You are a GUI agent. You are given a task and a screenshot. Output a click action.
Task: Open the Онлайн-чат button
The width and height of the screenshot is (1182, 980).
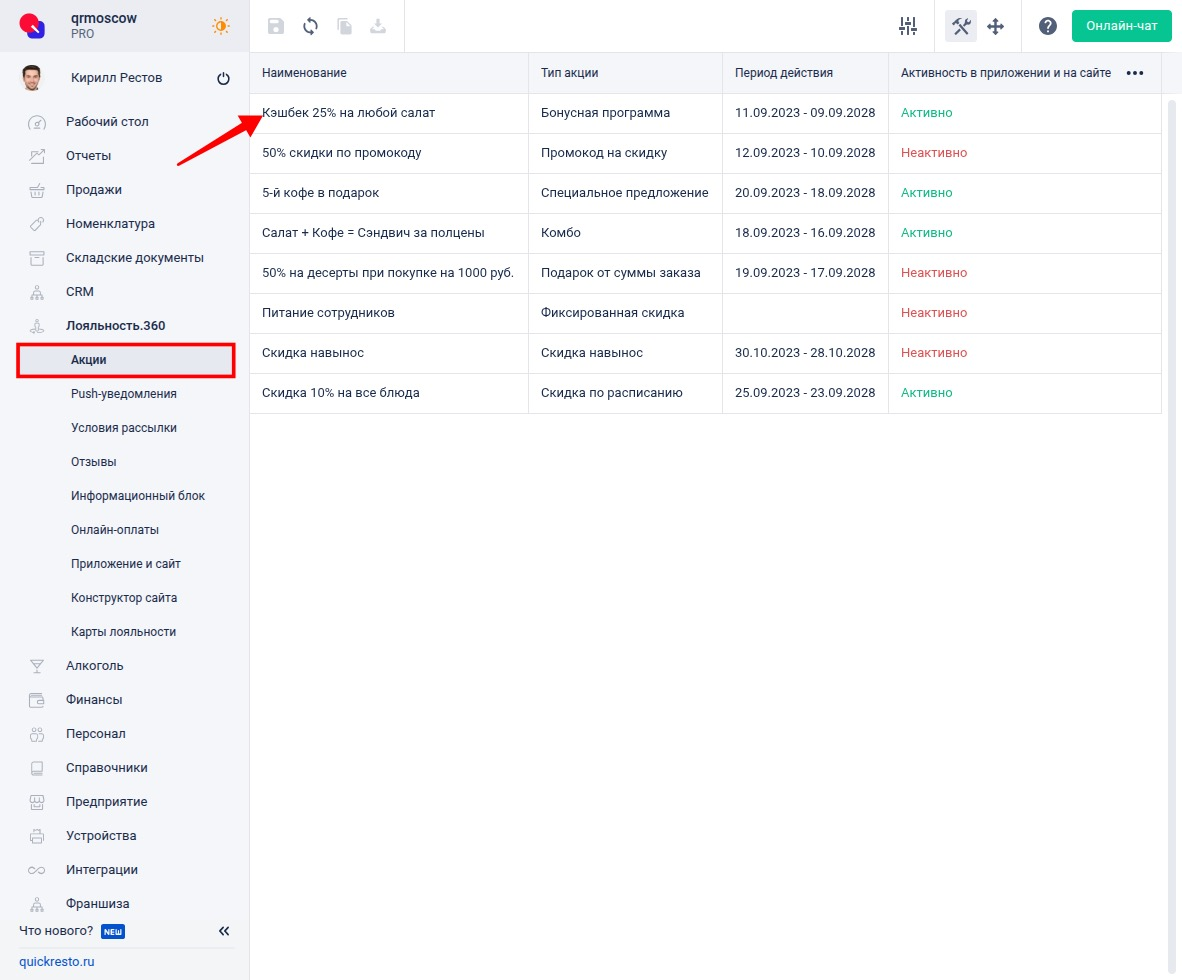(1122, 26)
